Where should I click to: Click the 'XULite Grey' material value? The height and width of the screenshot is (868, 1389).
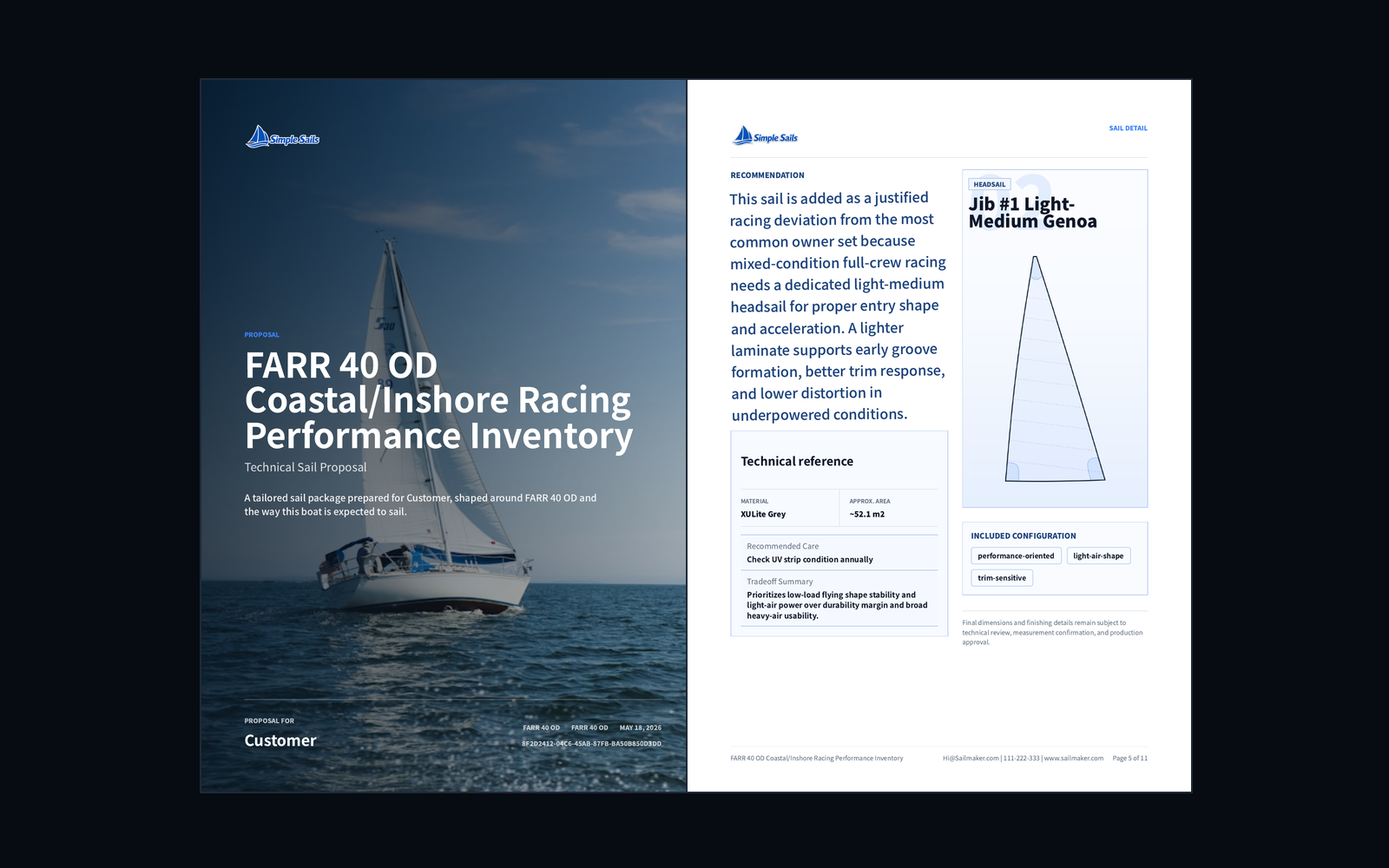[x=763, y=515]
